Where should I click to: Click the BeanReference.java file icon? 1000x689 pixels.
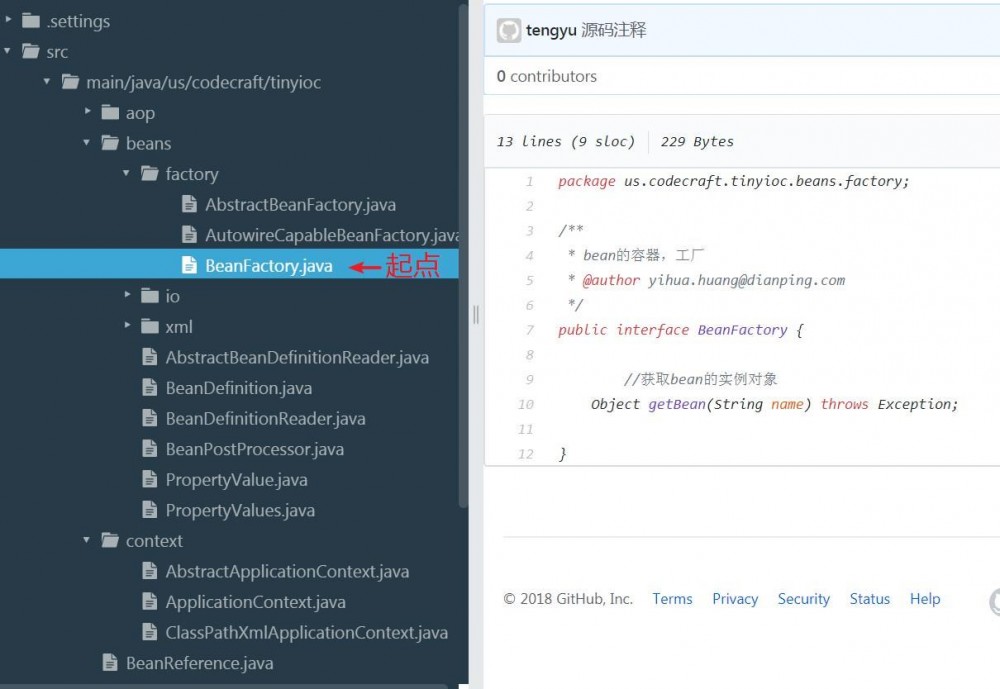[110, 662]
